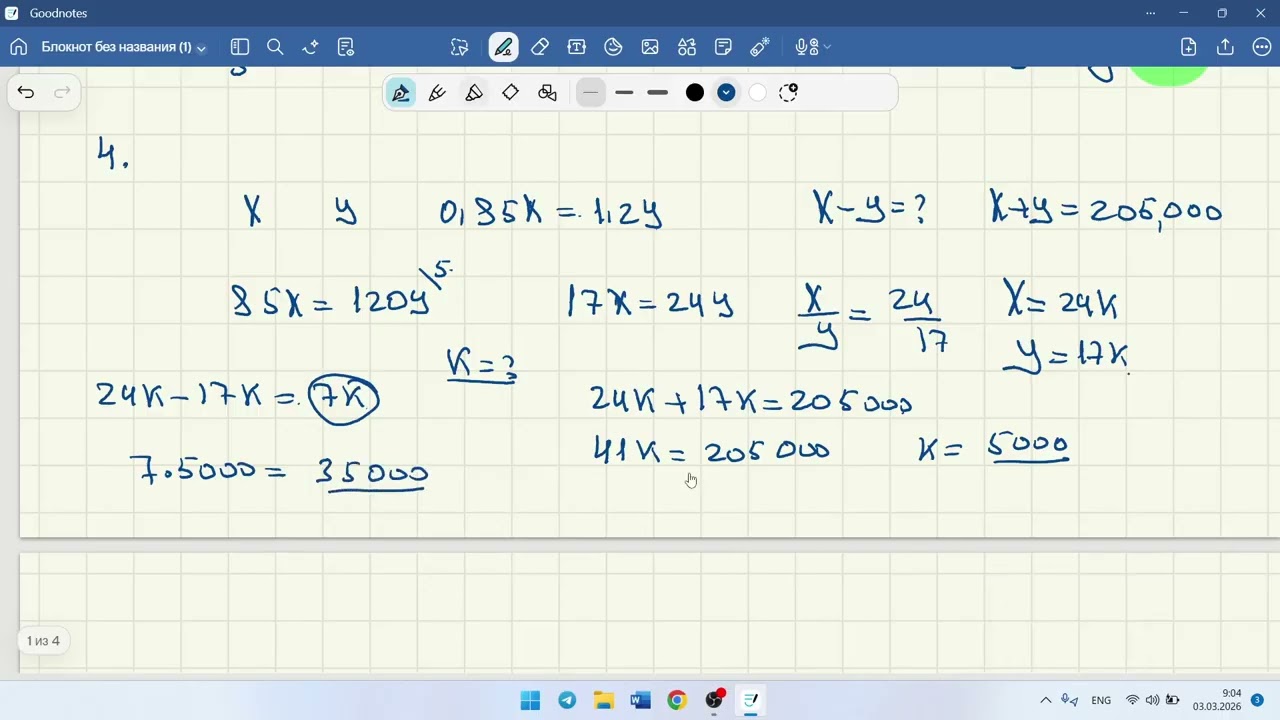Select the thinnest stroke width
The image size is (1280, 720).
(x=591, y=93)
